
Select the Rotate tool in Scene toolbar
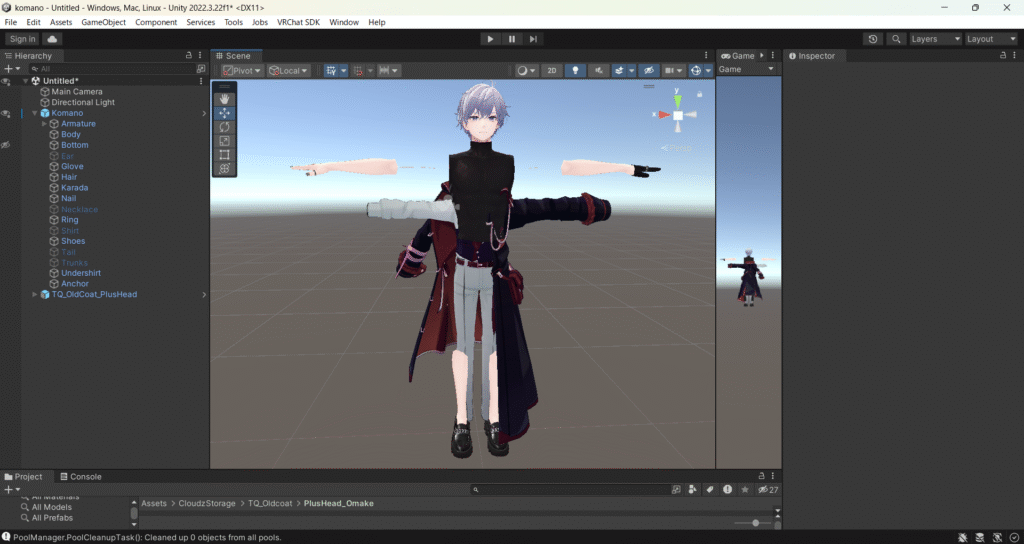coord(225,127)
